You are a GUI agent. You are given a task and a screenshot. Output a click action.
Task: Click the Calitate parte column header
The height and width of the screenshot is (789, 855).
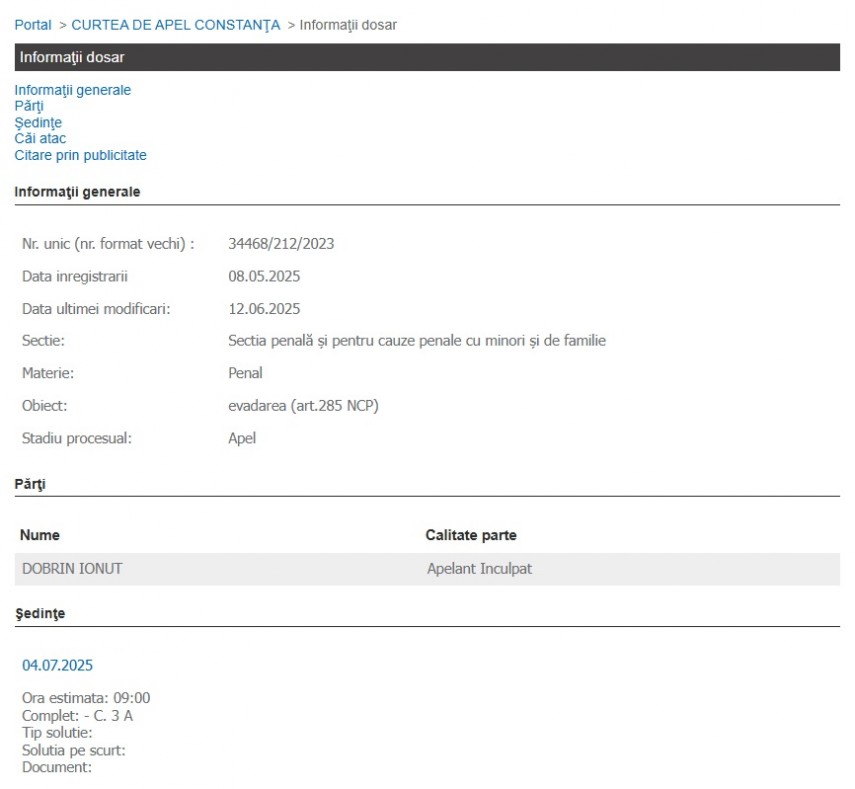pyautogui.click(x=471, y=535)
